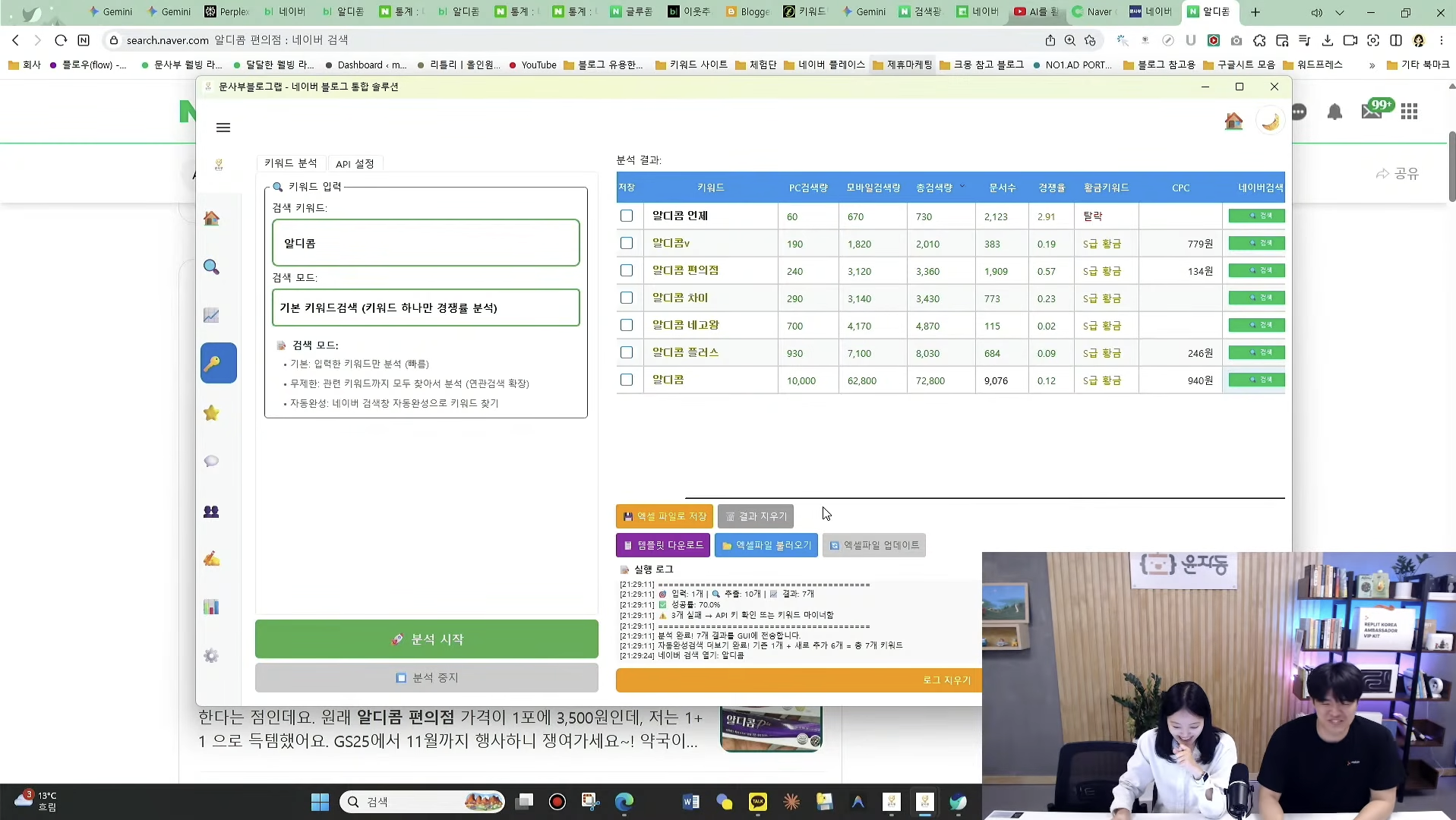
Task: Open KakaoTalk from the taskbar
Action: [x=757, y=802]
